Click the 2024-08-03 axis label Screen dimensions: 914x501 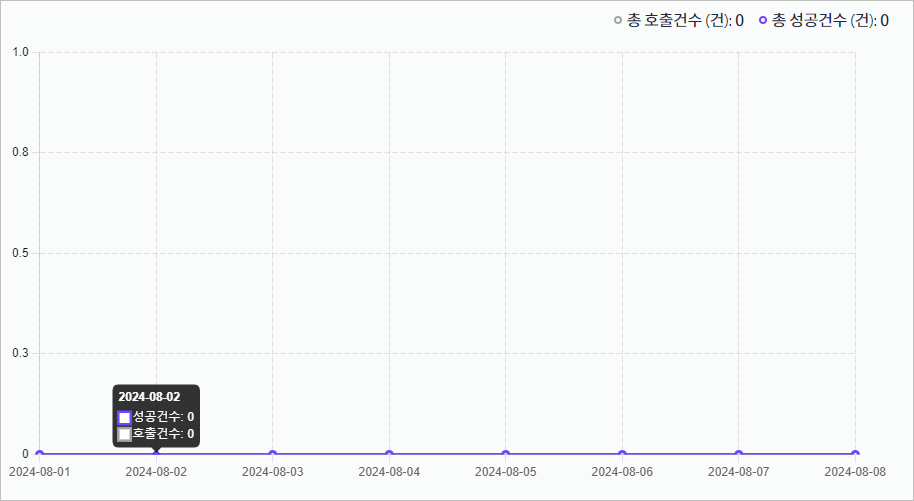pos(273,472)
